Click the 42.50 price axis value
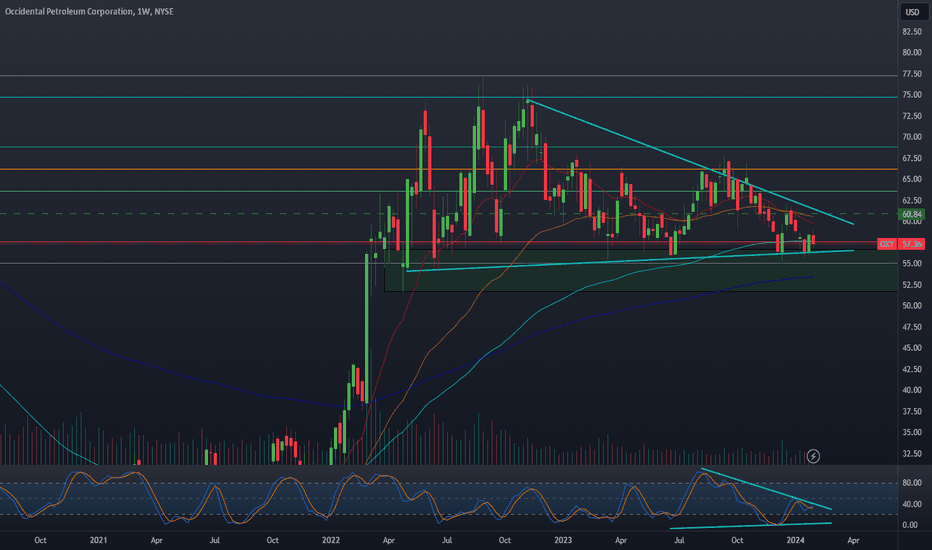 pyautogui.click(x=912, y=369)
